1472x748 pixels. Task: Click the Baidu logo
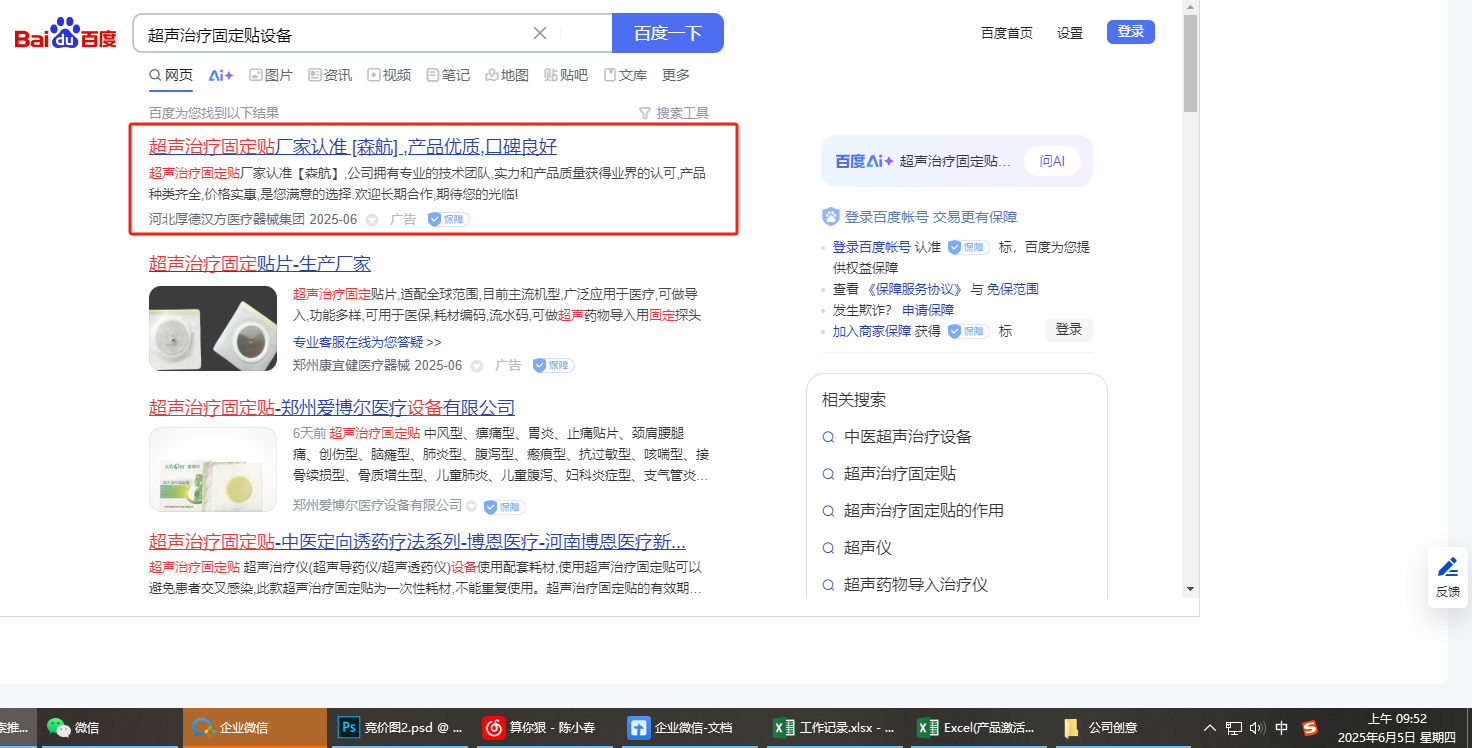(x=65, y=35)
